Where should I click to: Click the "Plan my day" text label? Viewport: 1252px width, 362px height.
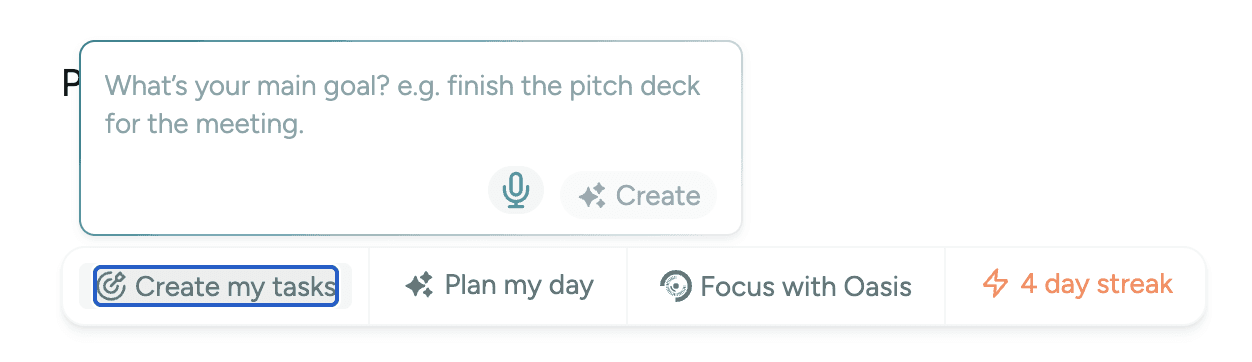519,286
